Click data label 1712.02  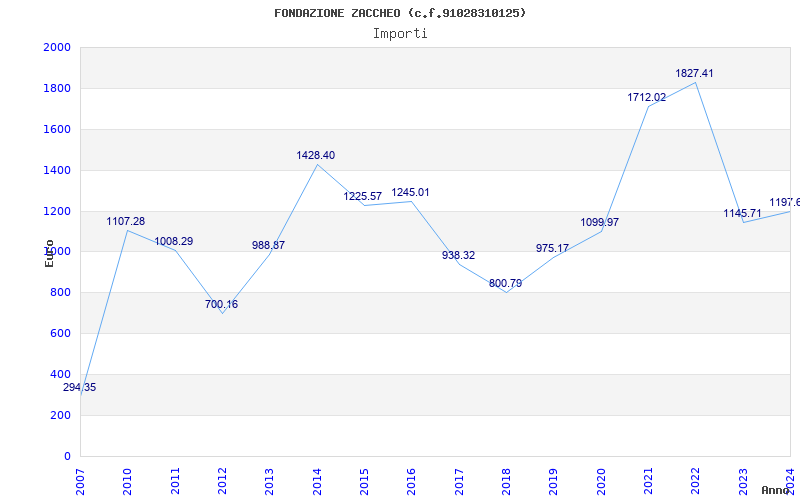[x=647, y=97]
